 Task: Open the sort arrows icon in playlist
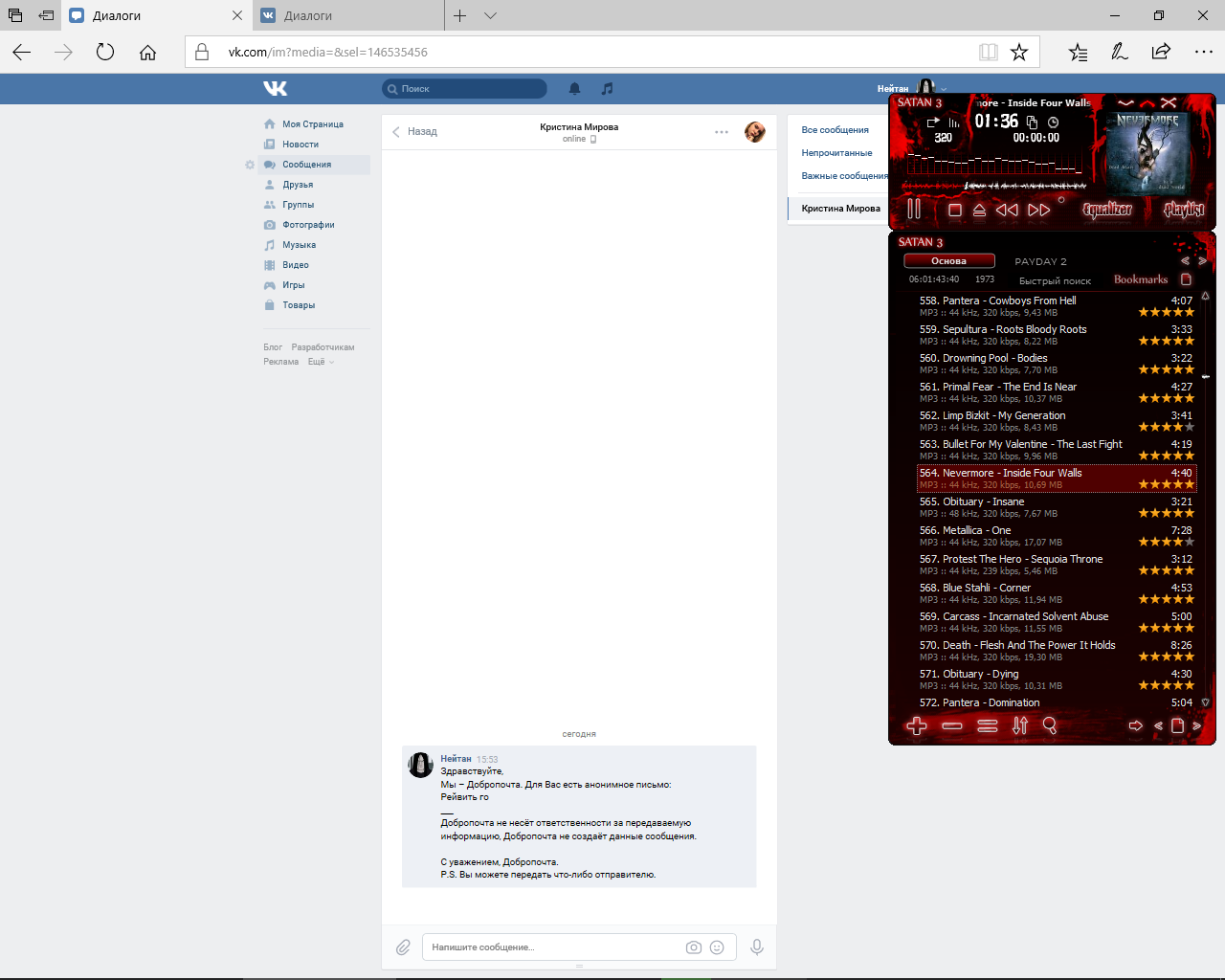1020,726
